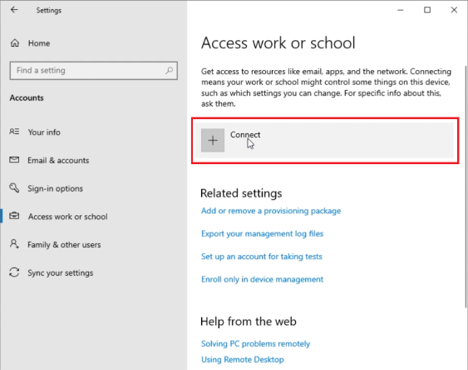
Task: Minimize the Settings window
Action: [x=400, y=10]
